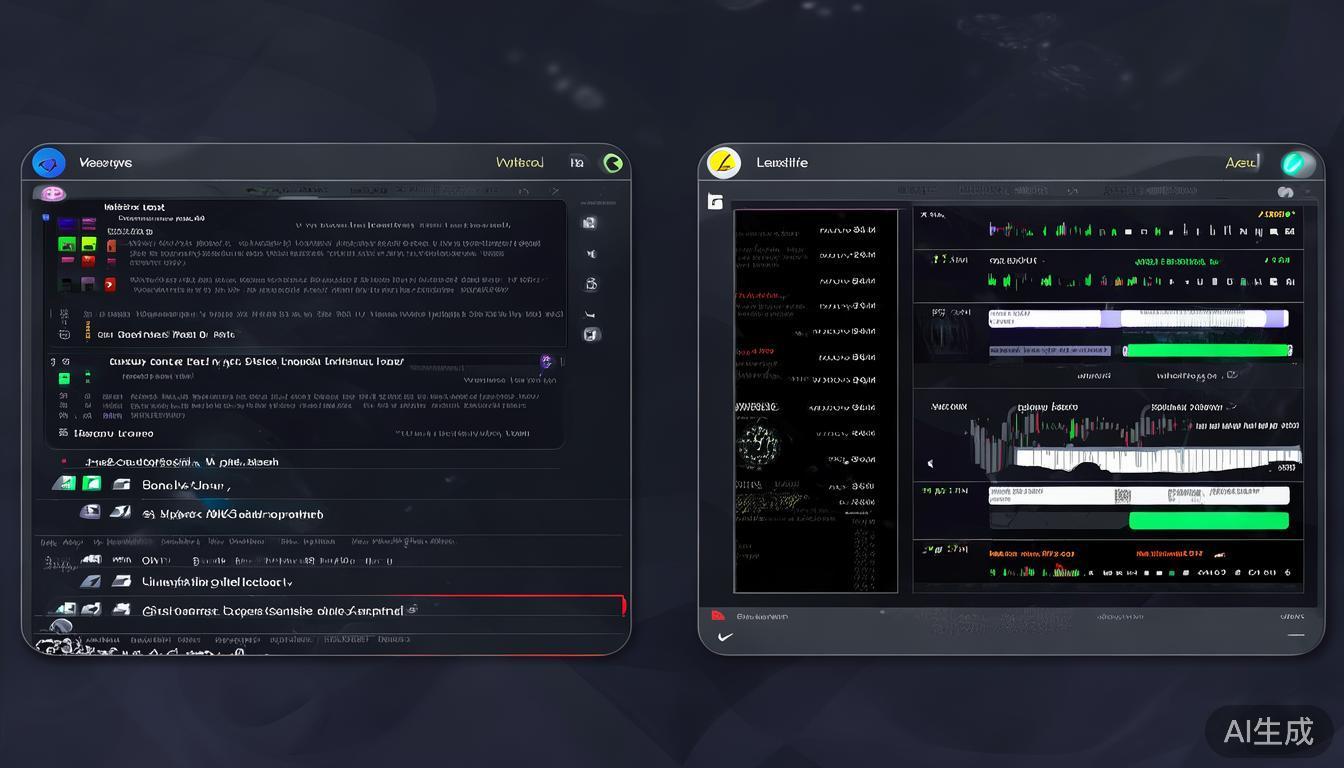Toggle the green square beside the Bonely row

click(x=91, y=484)
